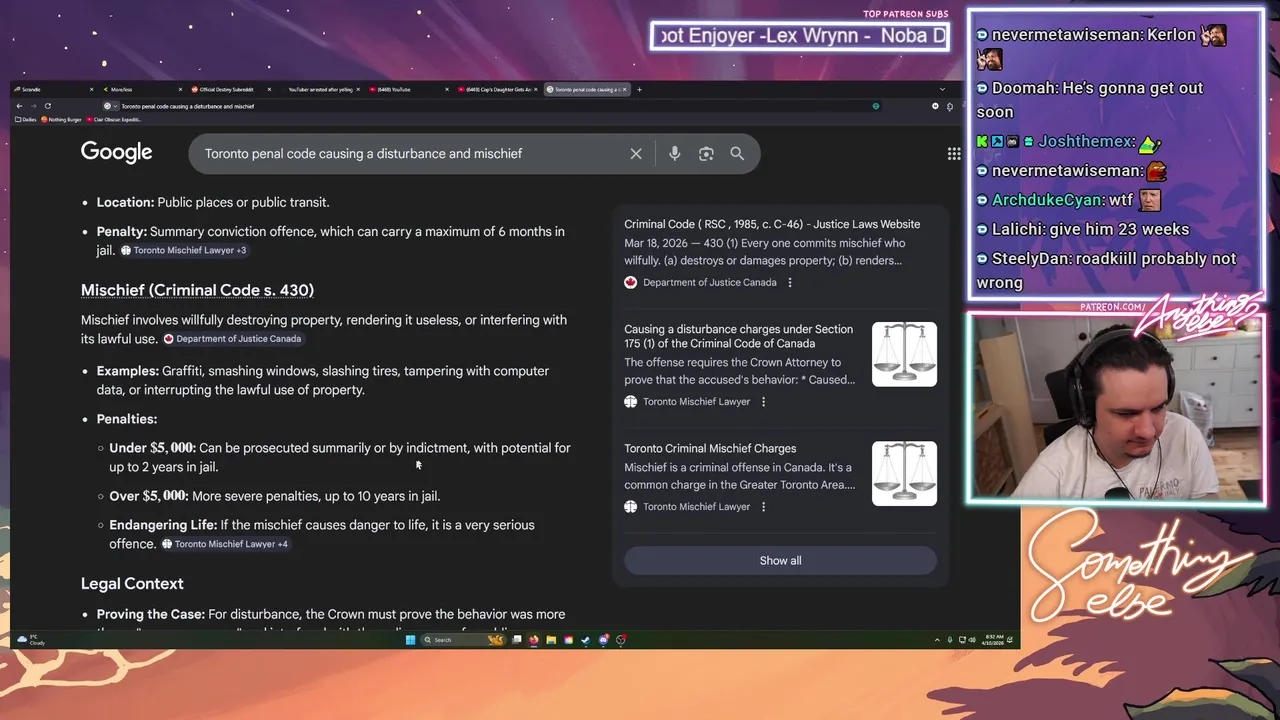This screenshot has height=720, width=1280.
Task: Open the Toronto Criminal Mischief Charges result
Action: tap(710, 448)
